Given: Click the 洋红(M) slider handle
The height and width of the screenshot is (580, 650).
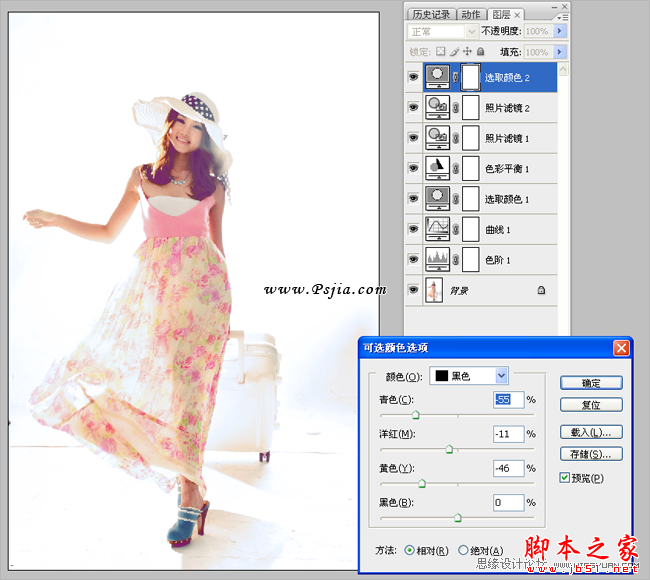Looking at the screenshot, I should [x=449, y=449].
